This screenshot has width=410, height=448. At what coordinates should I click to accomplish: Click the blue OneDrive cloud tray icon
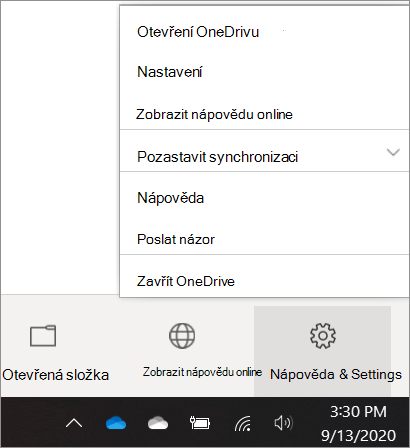tap(116, 423)
